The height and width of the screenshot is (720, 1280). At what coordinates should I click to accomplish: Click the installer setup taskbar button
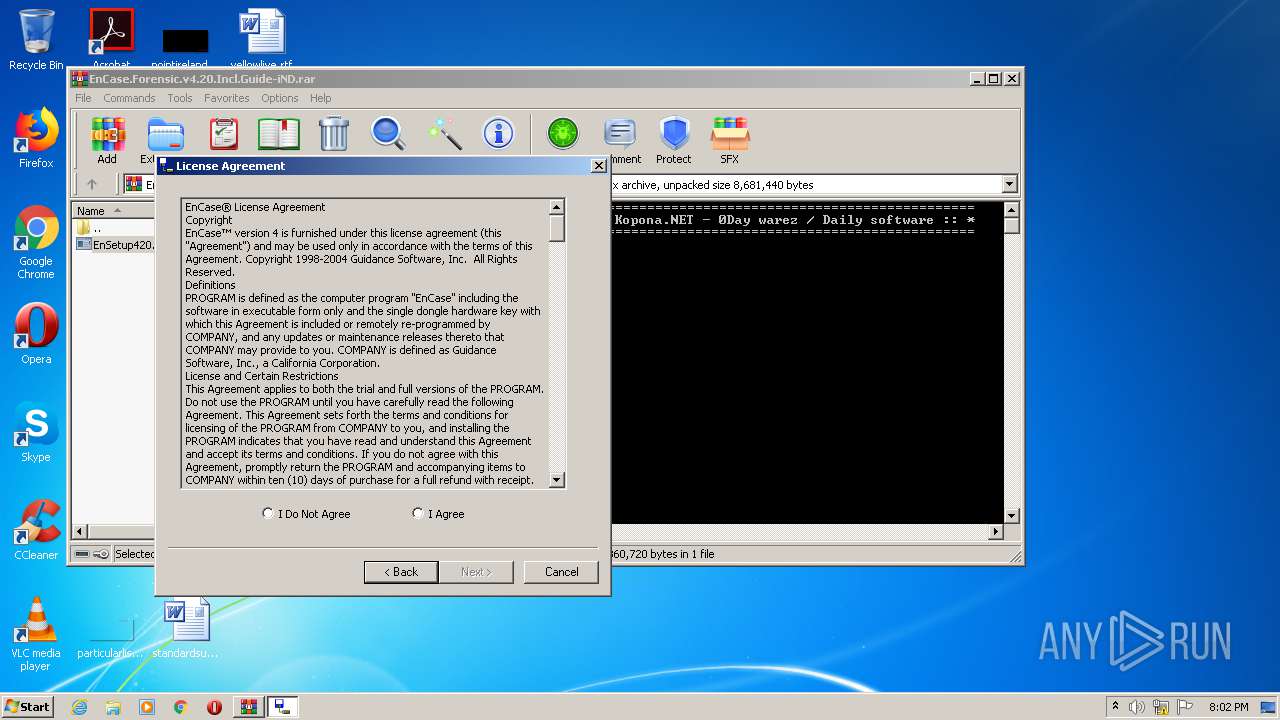(283, 707)
